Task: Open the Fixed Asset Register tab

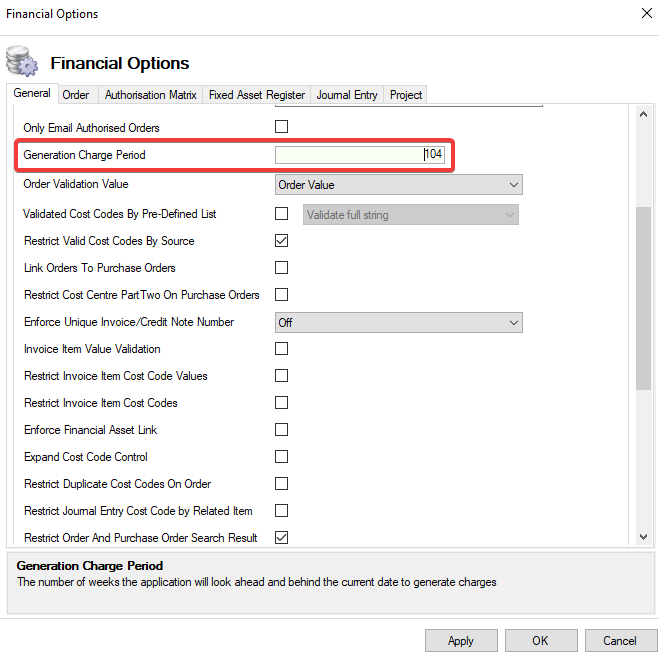Action: pos(257,95)
